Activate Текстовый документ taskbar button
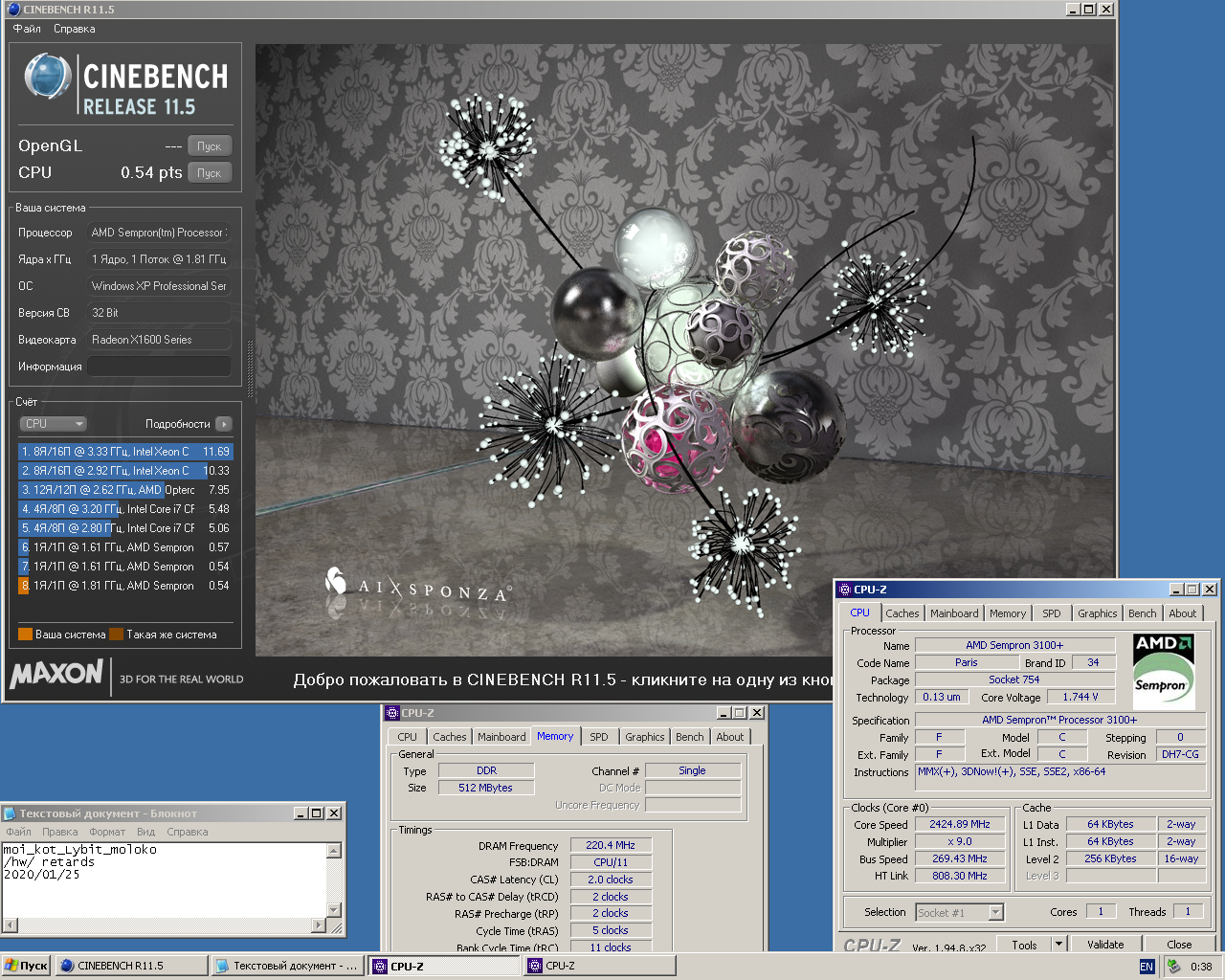Viewport: 1225px width, 980px height. pyautogui.click(x=287, y=966)
